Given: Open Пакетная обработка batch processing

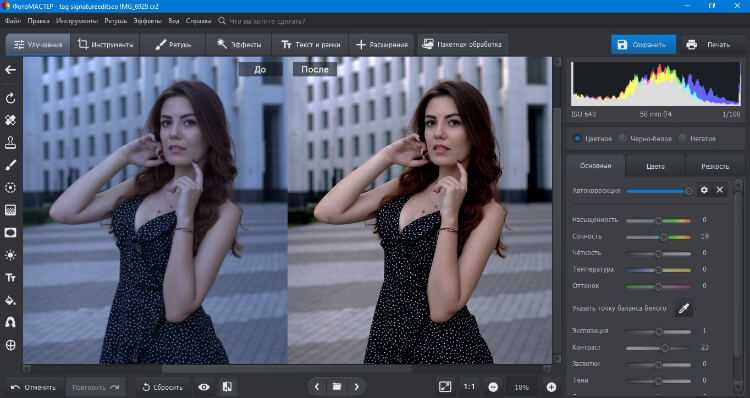Looking at the screenshot, I should (x=462, y=44).
